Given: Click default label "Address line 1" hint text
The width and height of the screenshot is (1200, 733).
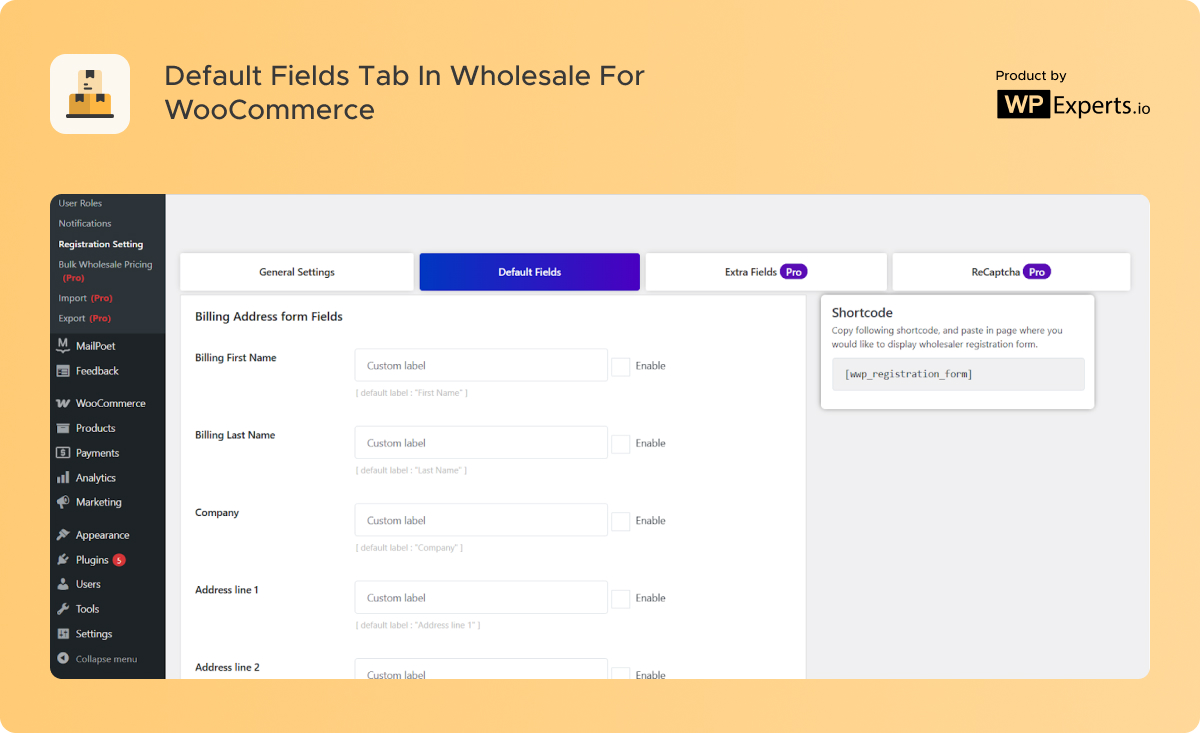Looking at the screenshot, I should click(418, 625).
